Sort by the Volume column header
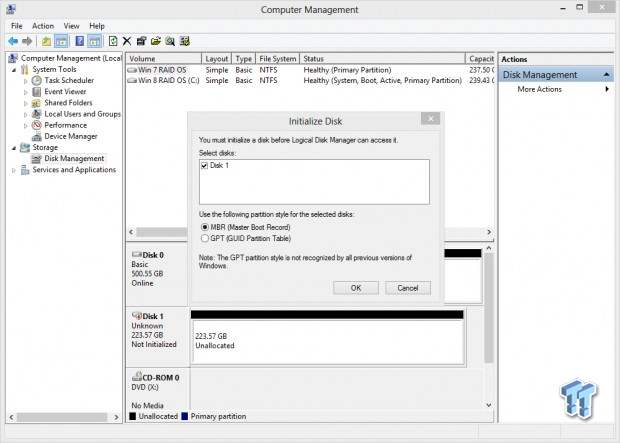 point(164,59)
